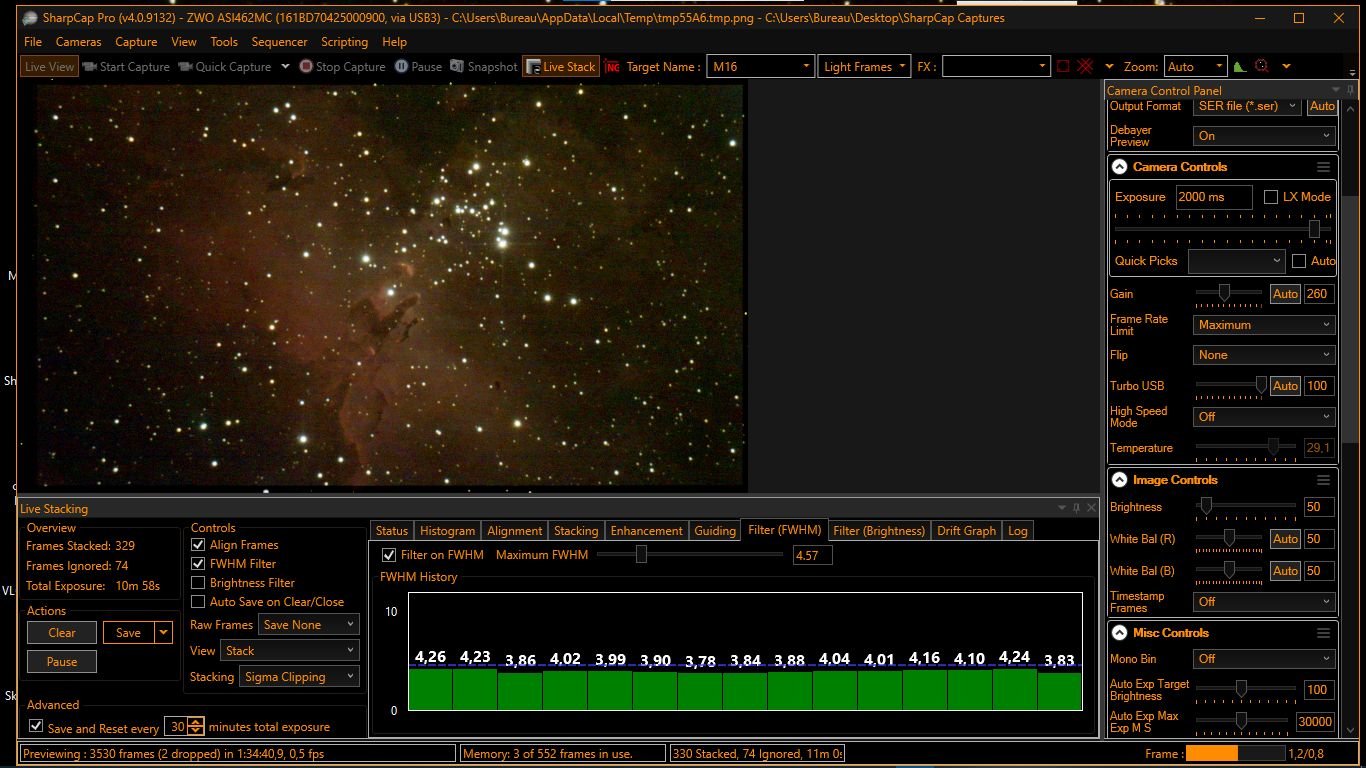This screenshot has height=768, width=1366.
Task: Click the Start Capture toolbar button
Action: 126,67
